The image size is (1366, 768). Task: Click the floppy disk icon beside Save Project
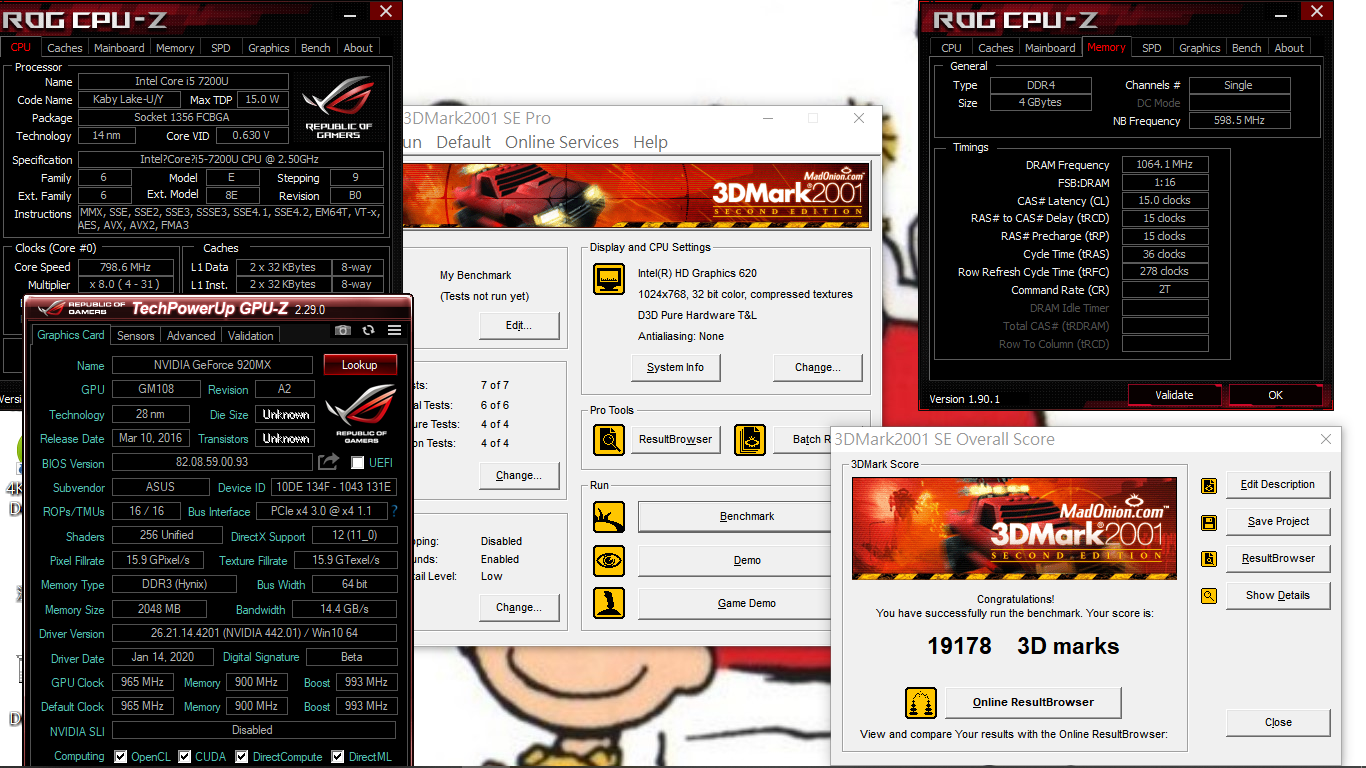[1209, 522]
